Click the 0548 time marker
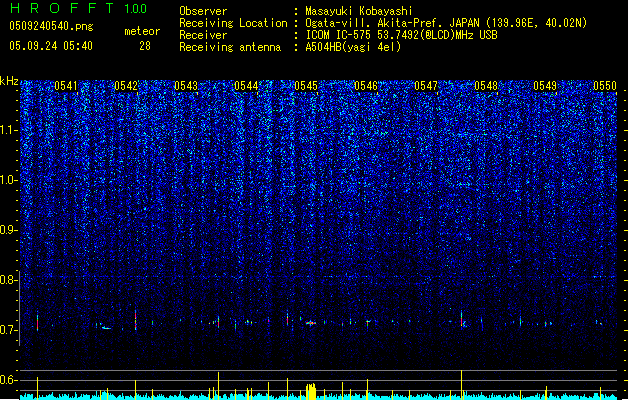629x400 pixels. [486, 86]
